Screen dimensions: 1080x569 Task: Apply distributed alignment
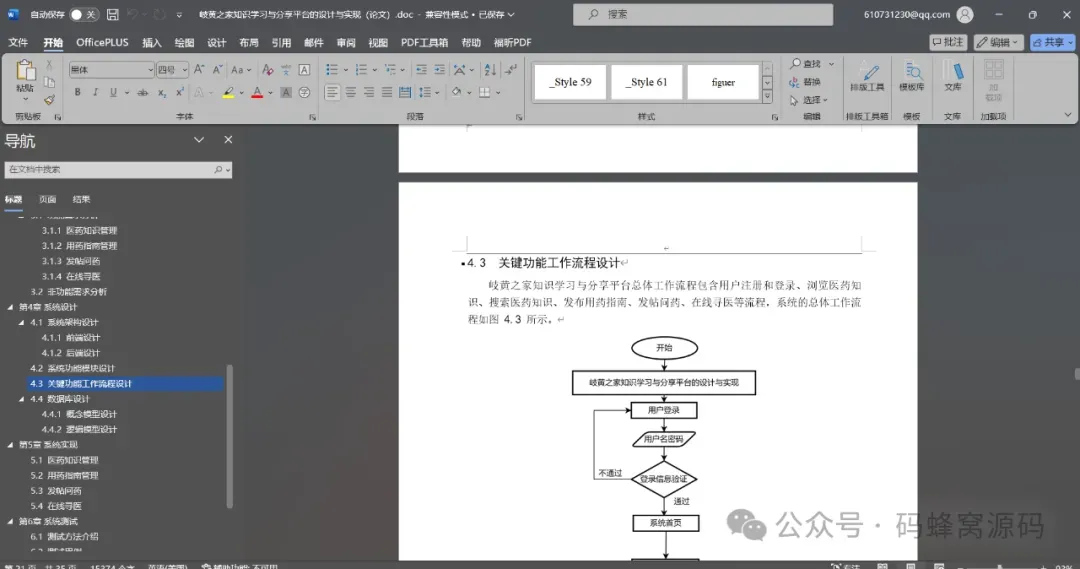(405, 92)
